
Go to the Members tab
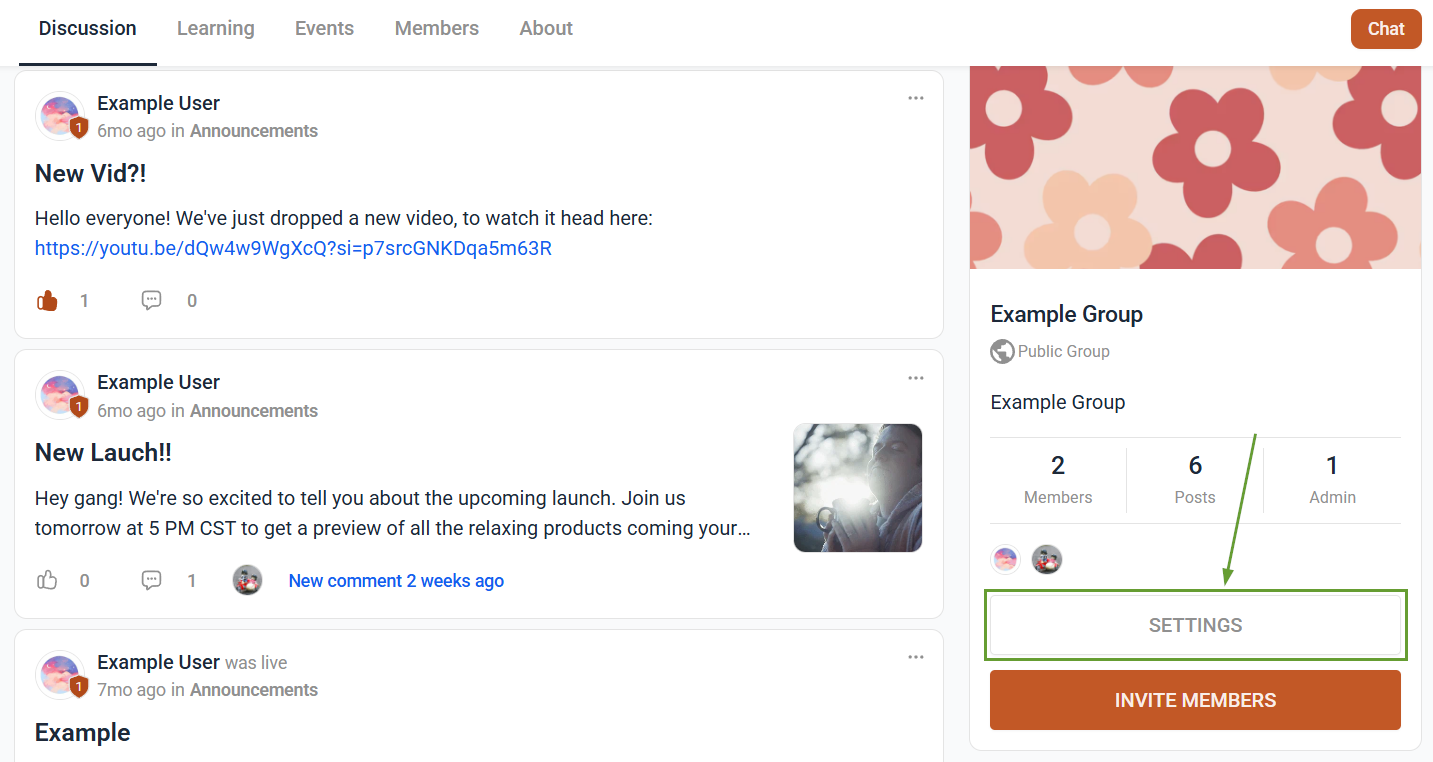click(437, 28)
